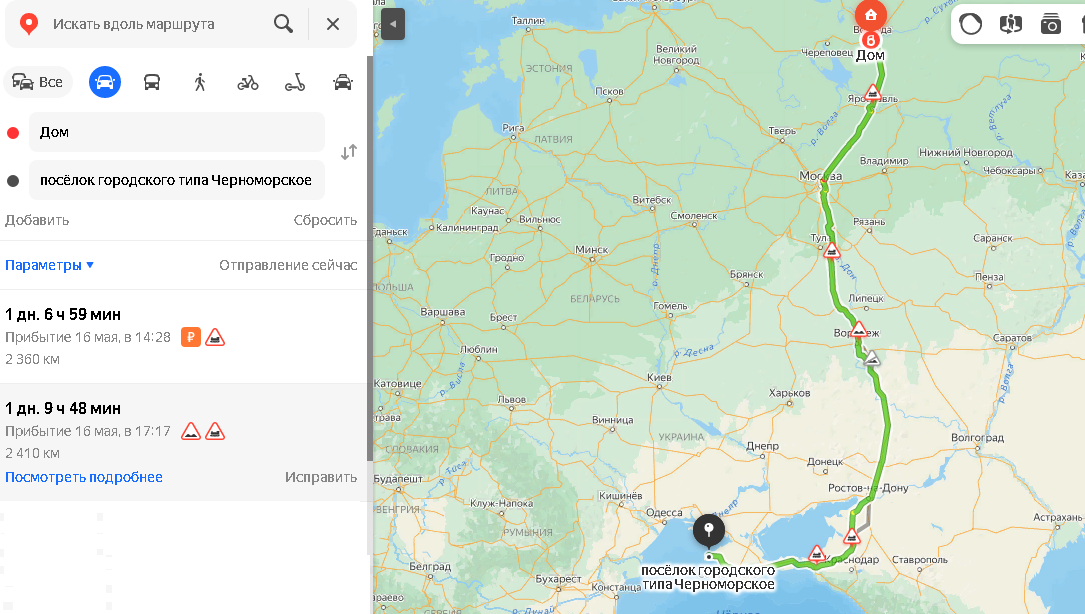The image size is (1085, 614).
Task: Edit the Дом starting point field
Action: (176, 132)
